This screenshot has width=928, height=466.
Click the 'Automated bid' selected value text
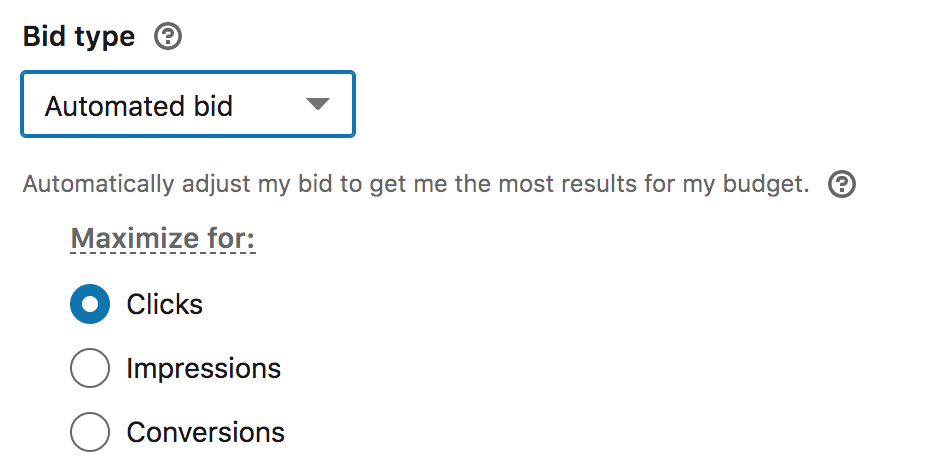tap(139, 105)
